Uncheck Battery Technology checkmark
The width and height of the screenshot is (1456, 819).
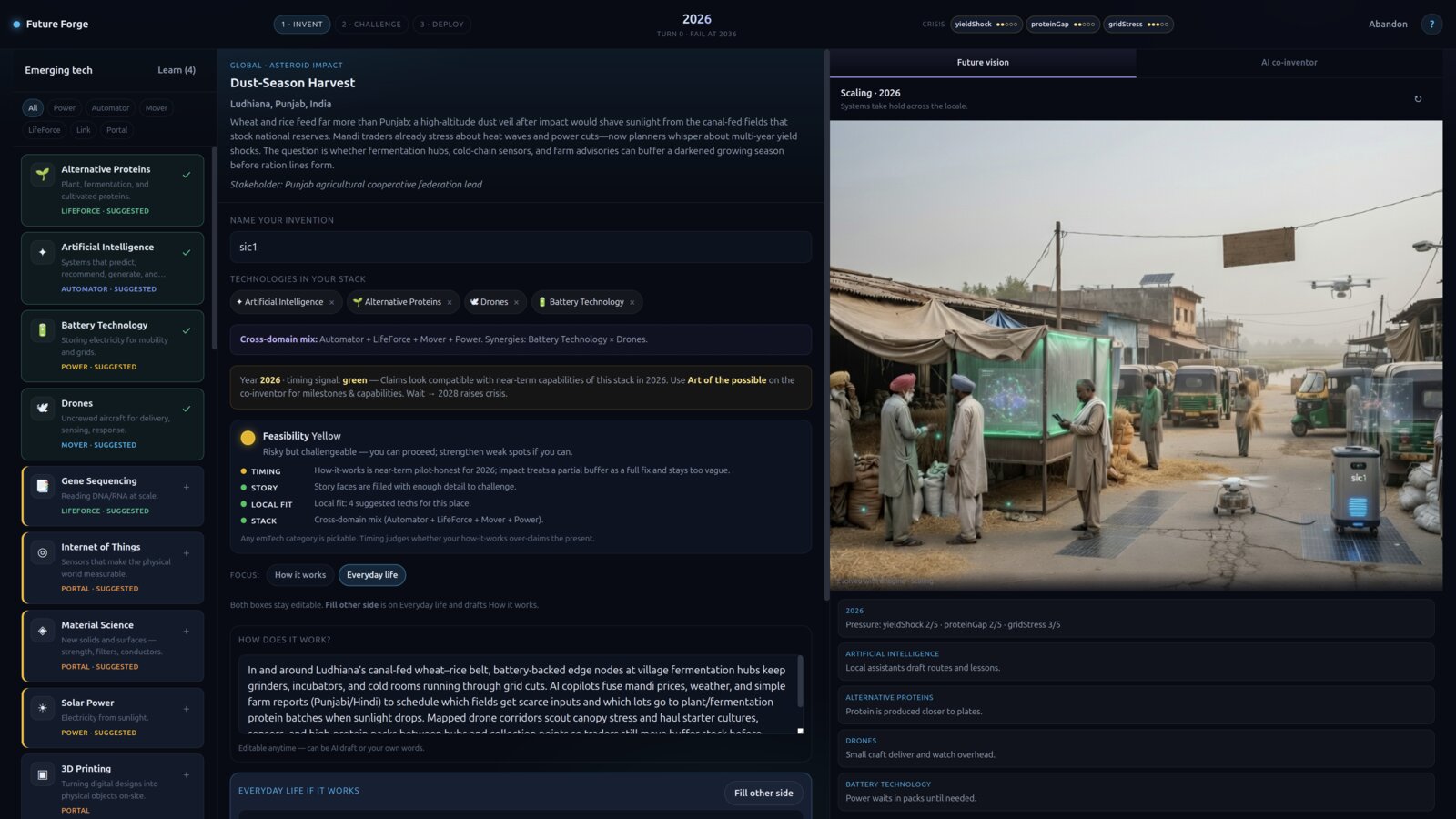tap(187, 330)
